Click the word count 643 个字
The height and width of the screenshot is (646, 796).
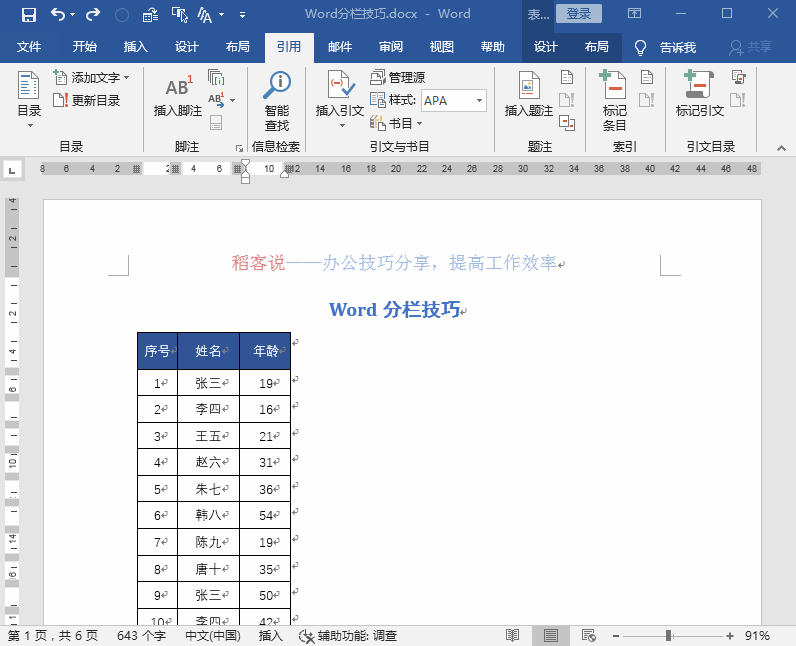click(141, 635)
